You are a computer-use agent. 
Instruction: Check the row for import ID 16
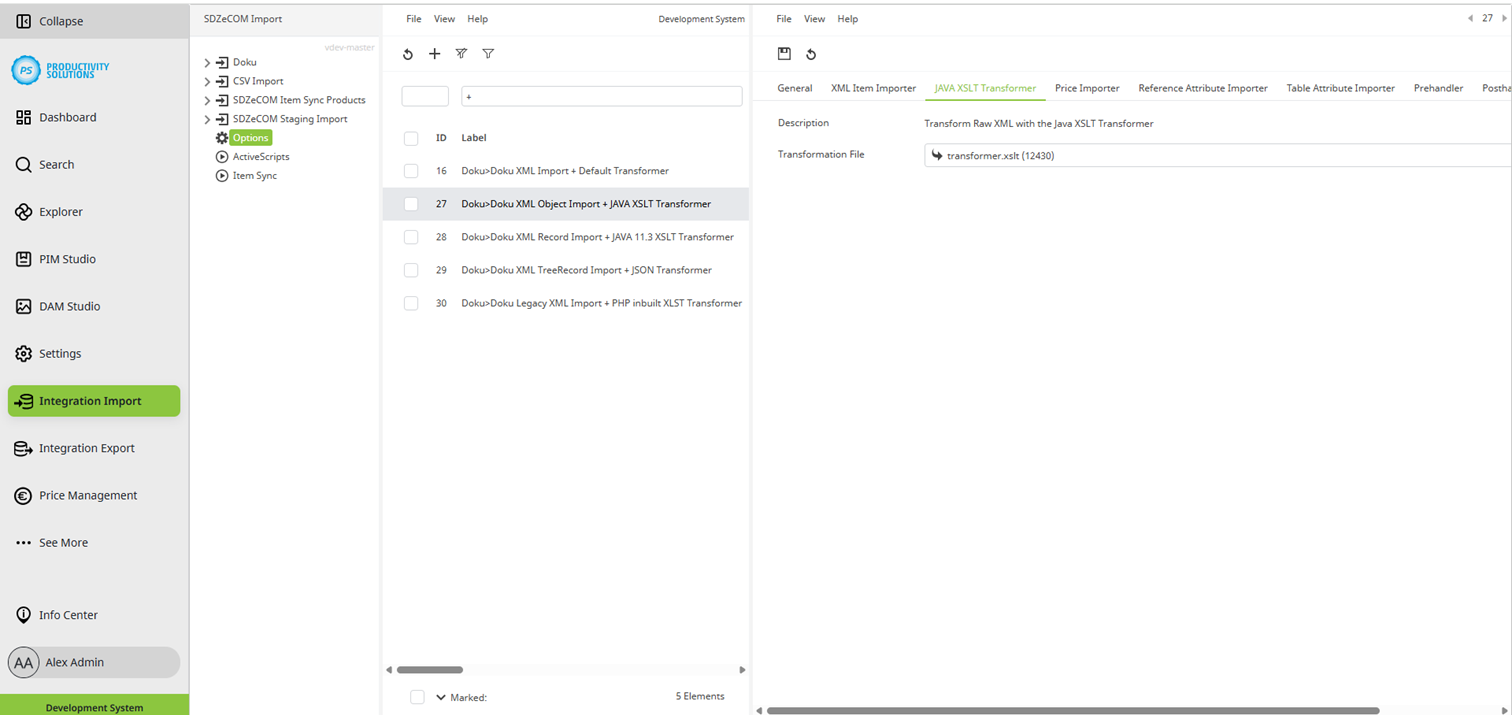[410, 170]
